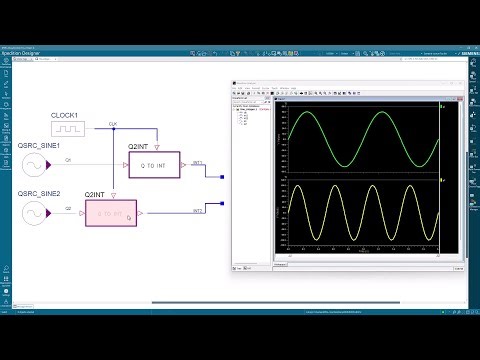Click the grid apps icon in lower-left sidebar
The width and height of the screenshot is (480, 360).
click(x=6, y=279)
